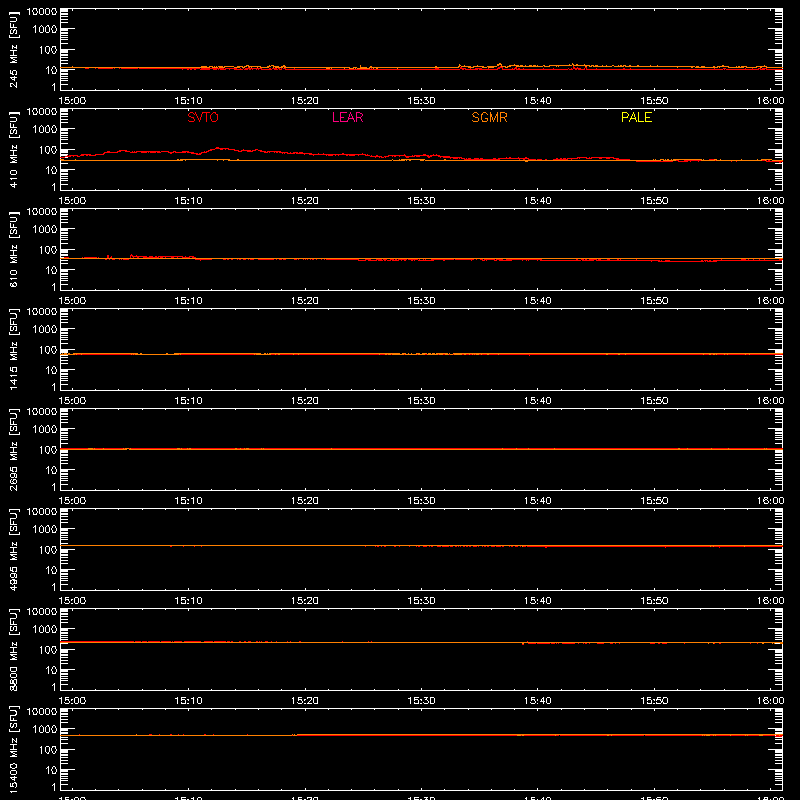Screen dimensions: 800x800
Task: Select the 8800 MHz [SFU] axis title
Action: tap(13, 649)
